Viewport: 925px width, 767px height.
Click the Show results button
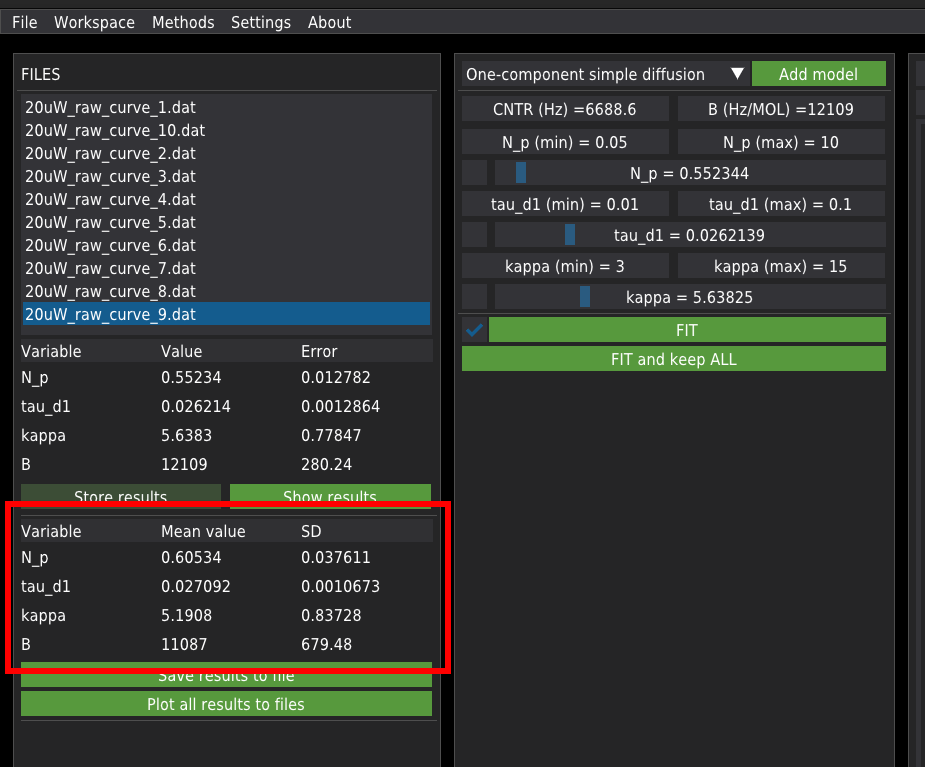click(x=330, y=496)
